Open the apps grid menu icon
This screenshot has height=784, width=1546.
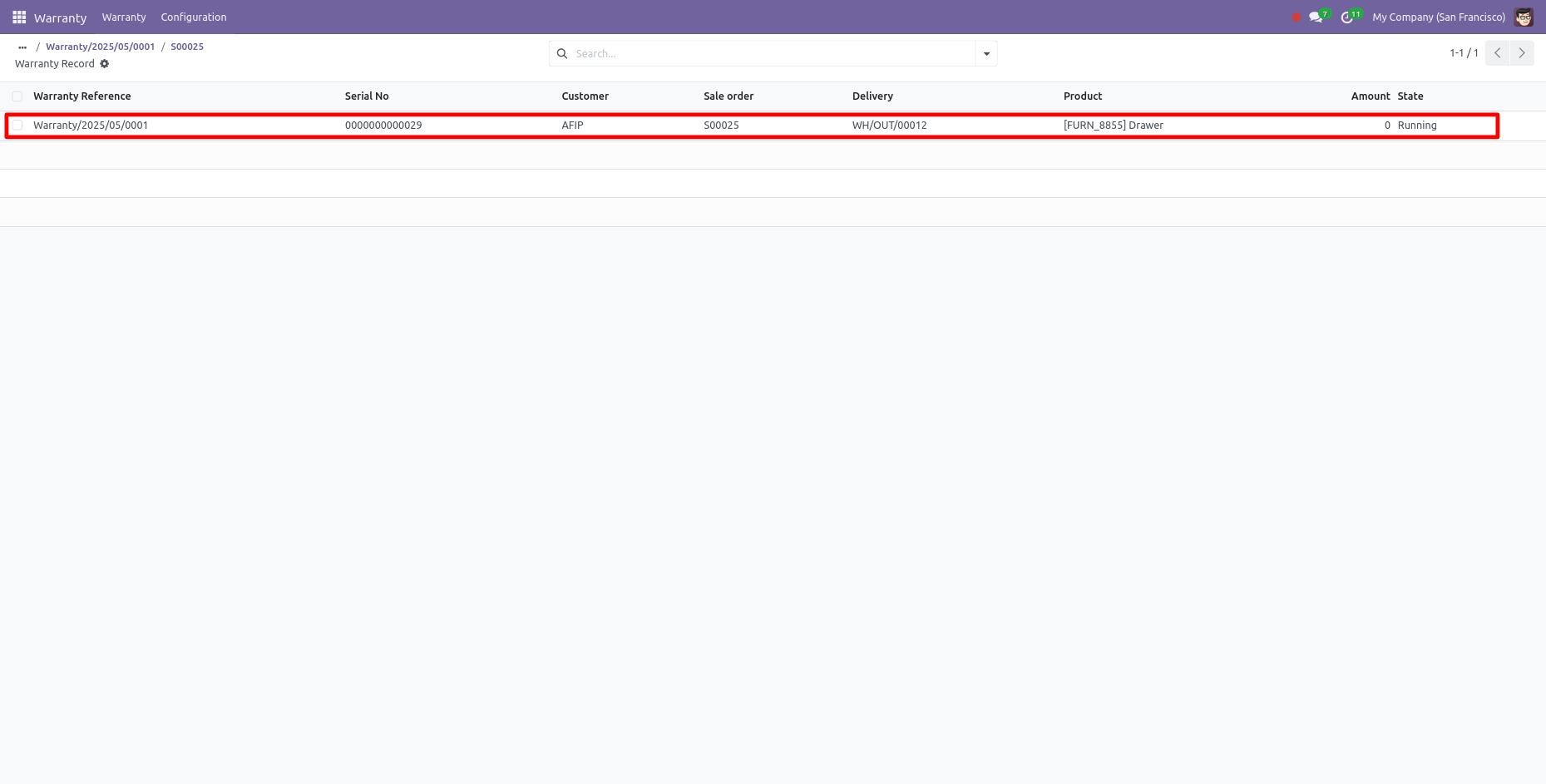pos(19,17)
